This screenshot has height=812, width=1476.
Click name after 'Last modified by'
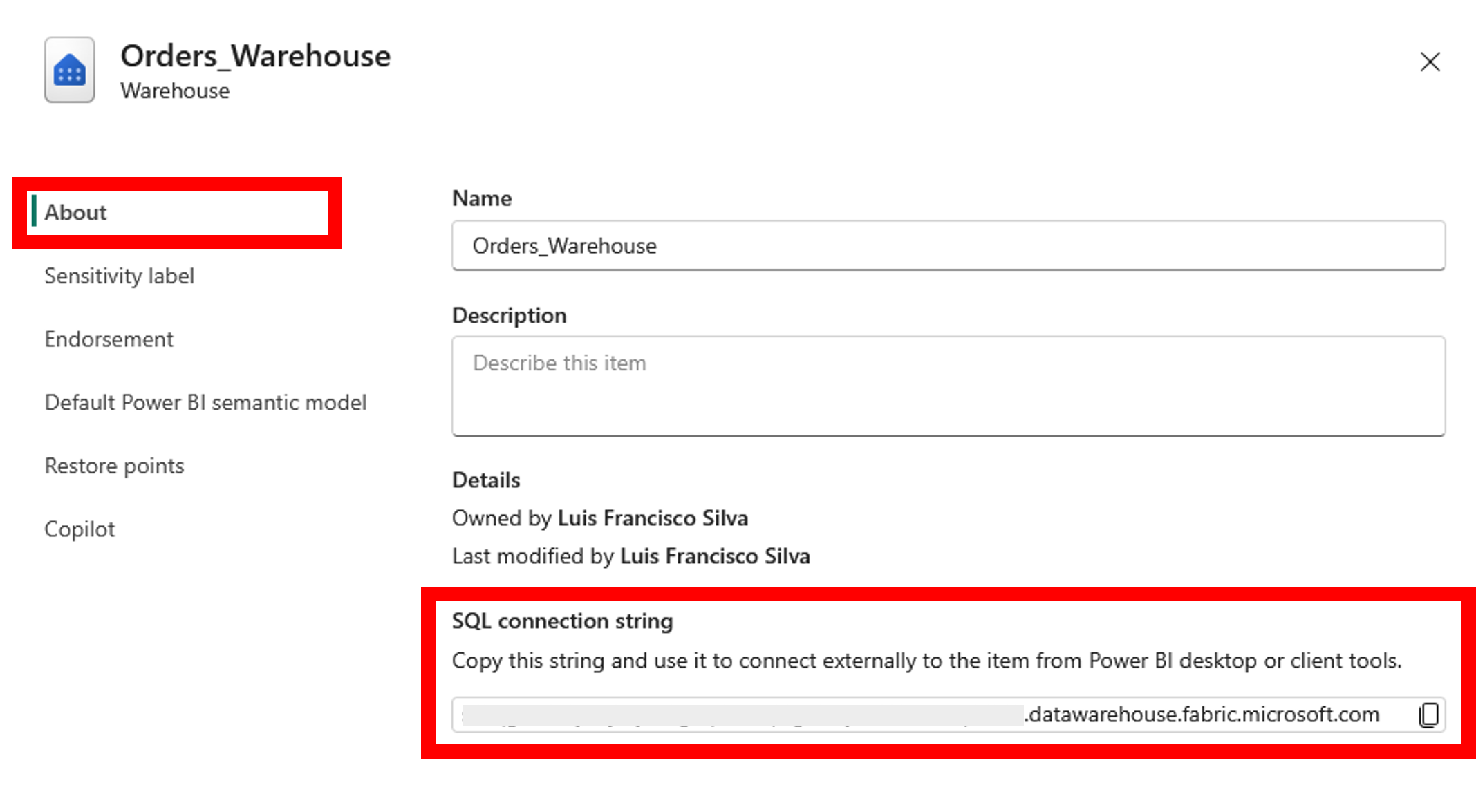coord(715,556)
